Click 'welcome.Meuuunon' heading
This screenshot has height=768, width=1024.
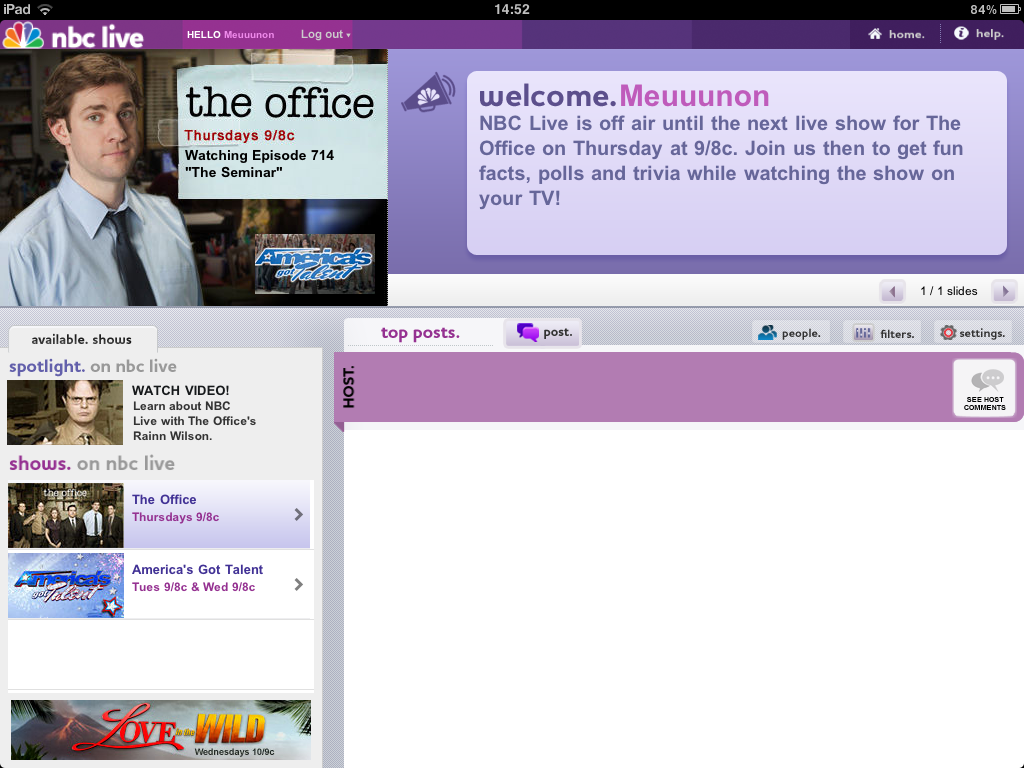click(624, 96)
